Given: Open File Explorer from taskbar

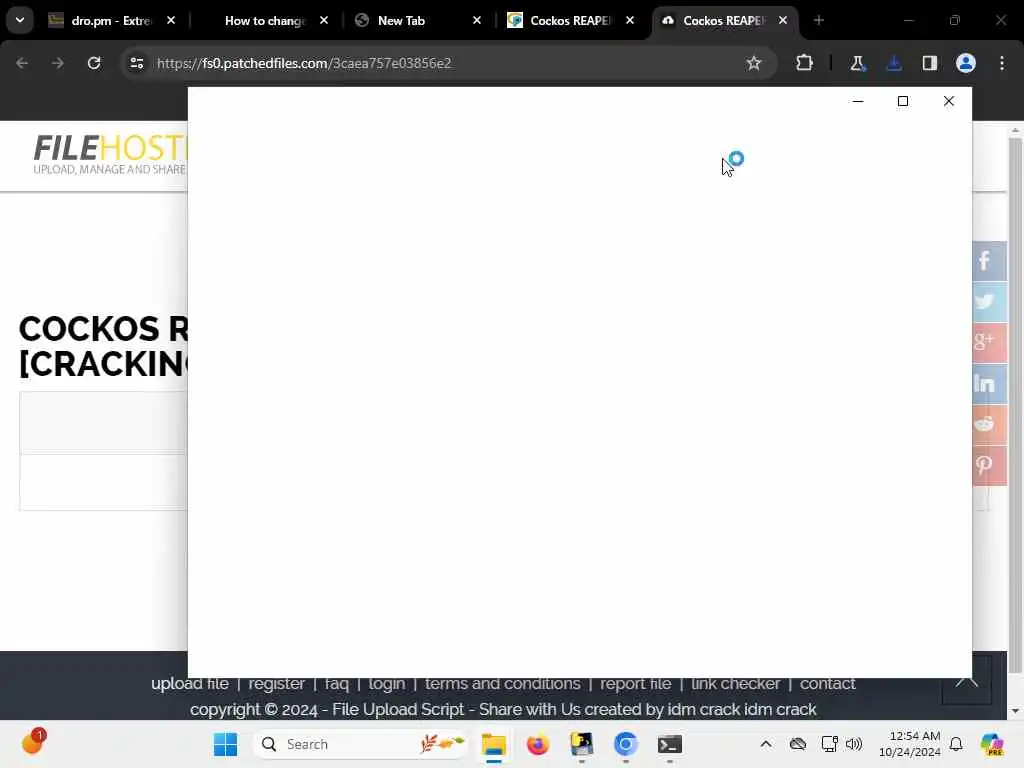Looking at the screenshot, I should click(494, 744).
